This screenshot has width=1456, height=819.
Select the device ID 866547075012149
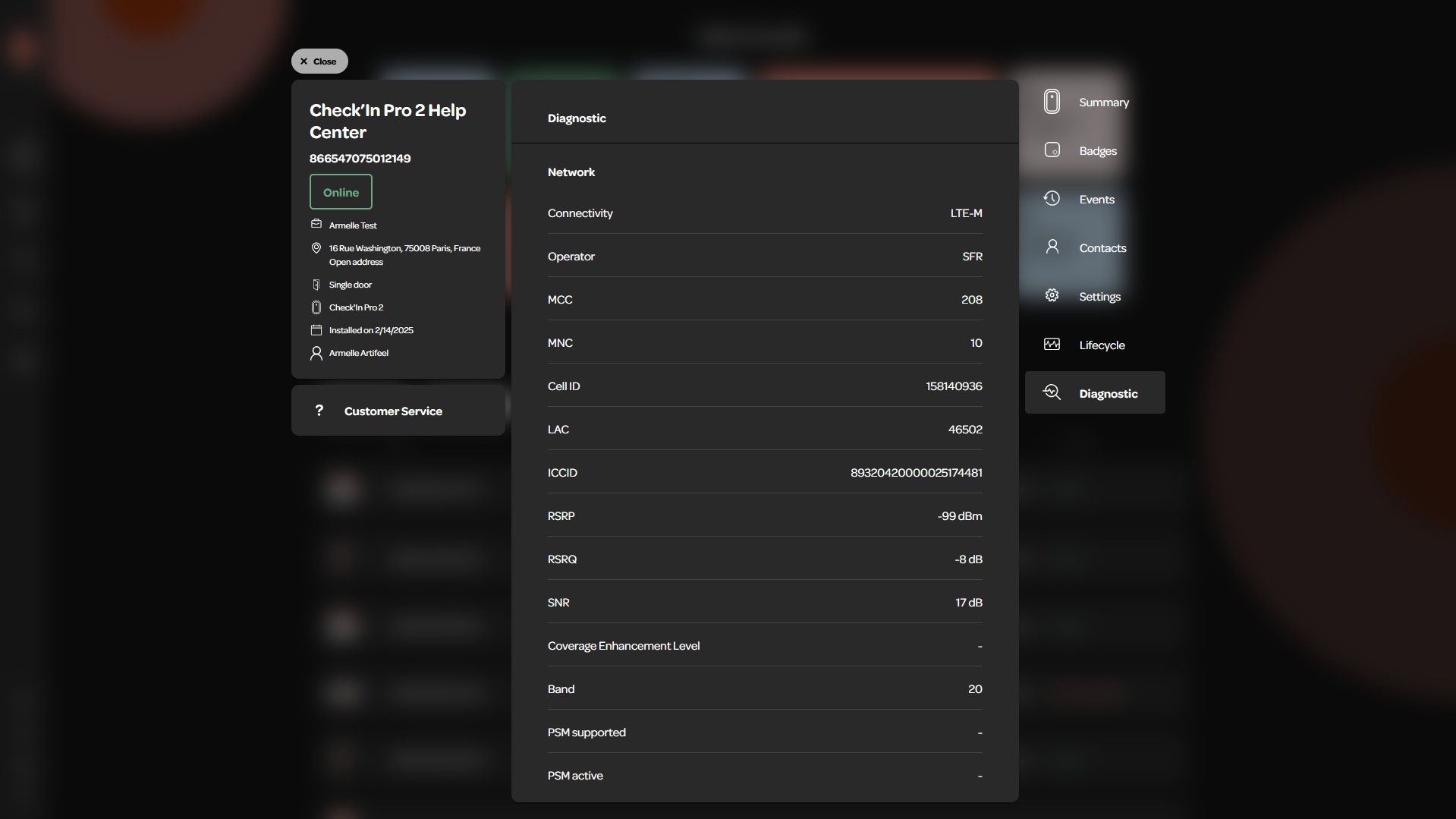[x=360, y=159]
